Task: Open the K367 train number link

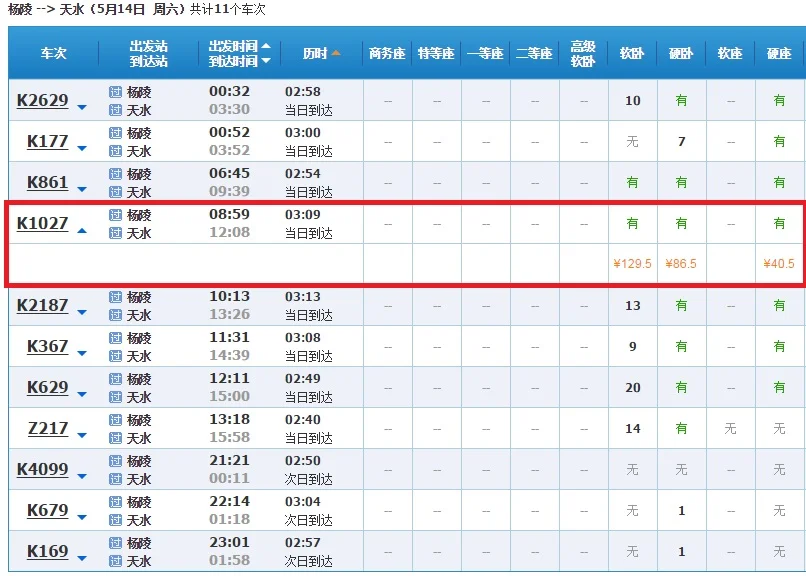Action: [x=46, y=346]
